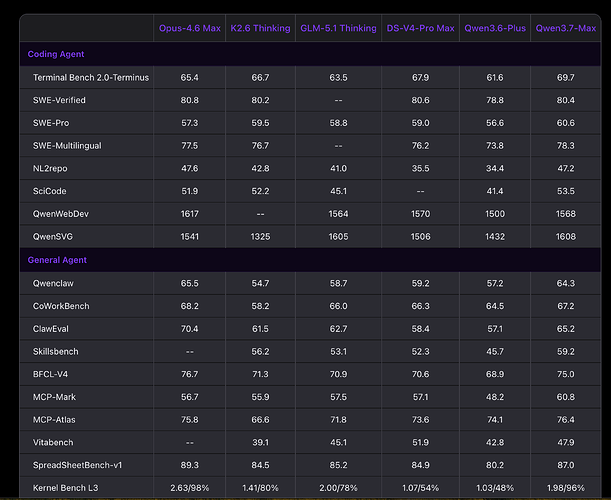The image size is (611, 500).
Task: Select the 78.3 SWE-Multilingual score
Action: 566,146
